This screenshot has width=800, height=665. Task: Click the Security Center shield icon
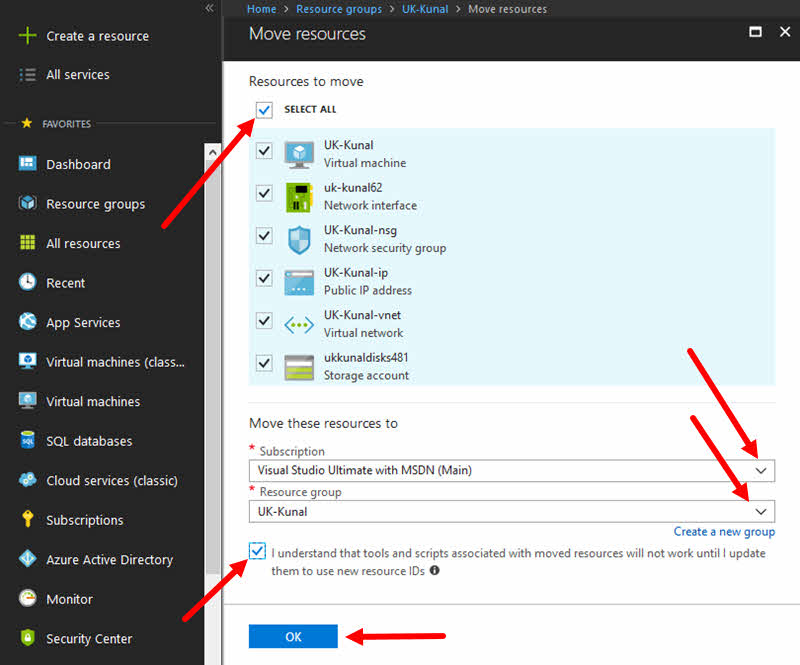(x=27, y=637)
